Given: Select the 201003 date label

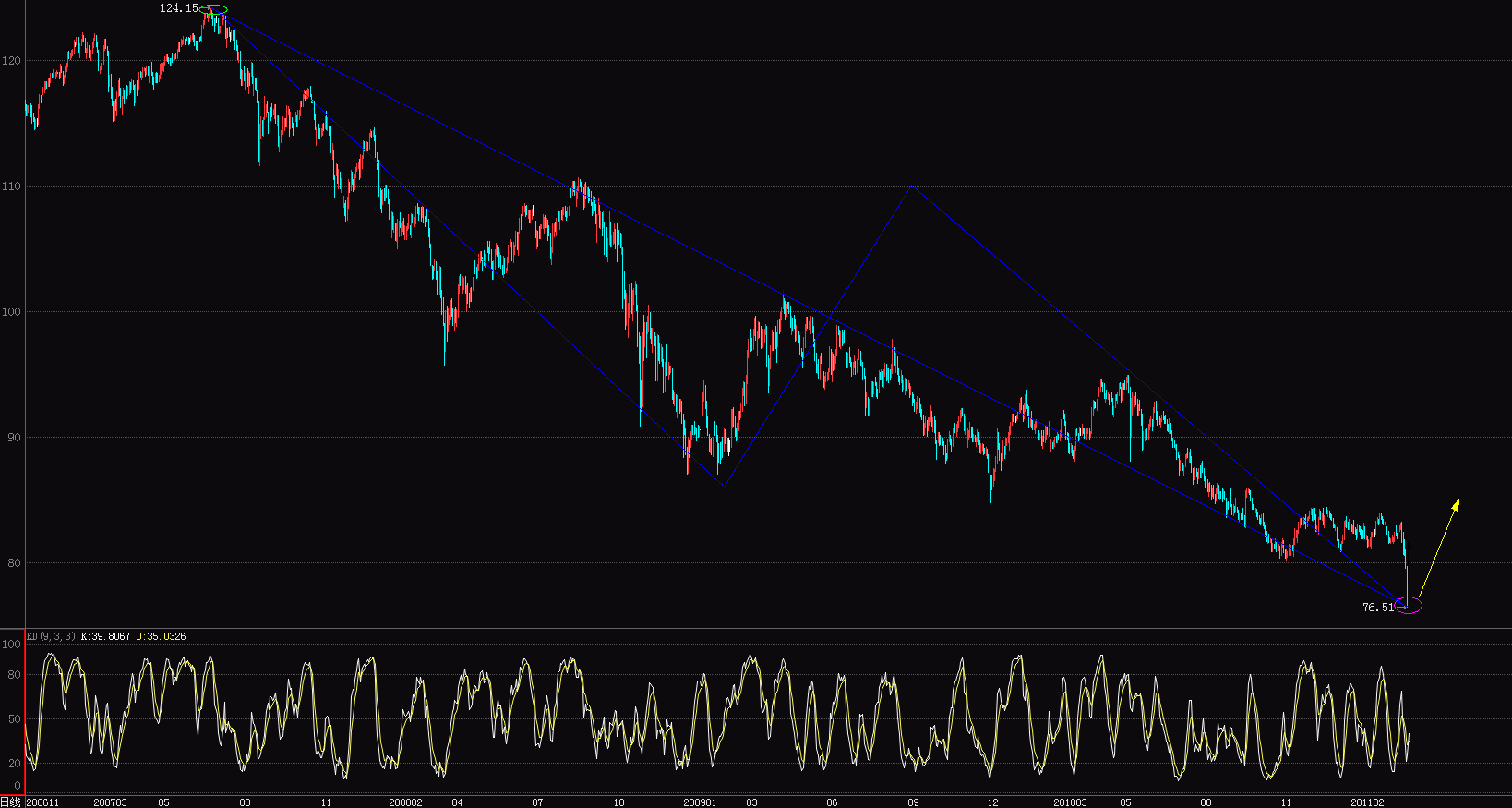Looking at the screenshot, I should point(1071,802).
